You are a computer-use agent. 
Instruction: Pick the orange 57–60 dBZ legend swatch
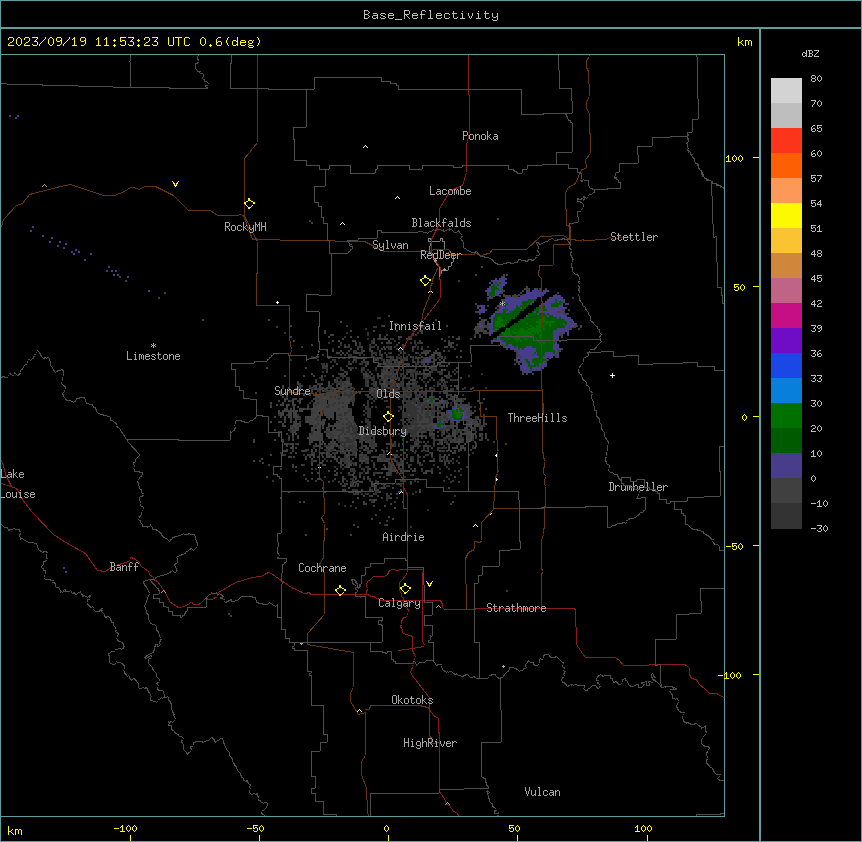[x=786, y=165]
